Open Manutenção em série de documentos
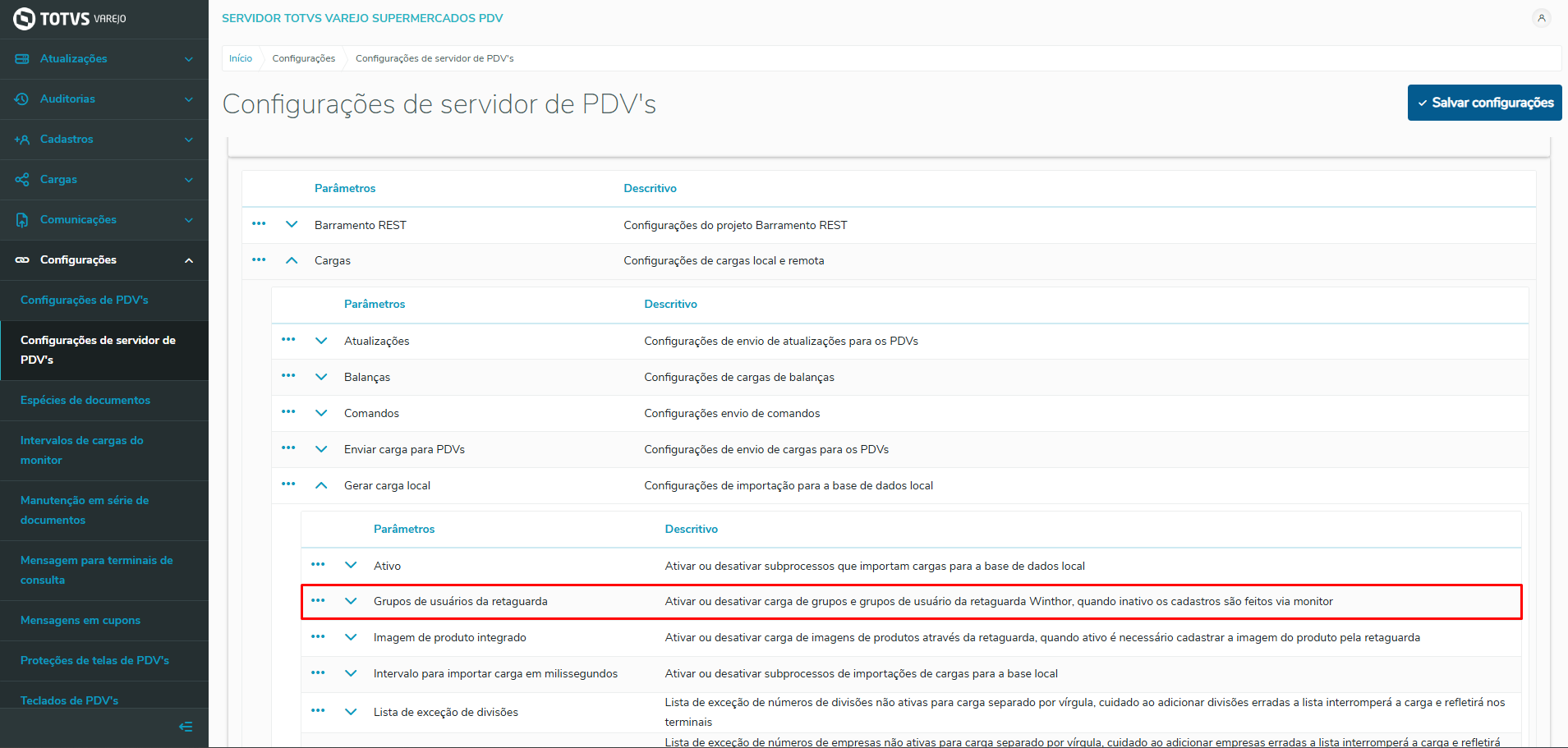The image size is (1568, 748). [x=104, y=511]
